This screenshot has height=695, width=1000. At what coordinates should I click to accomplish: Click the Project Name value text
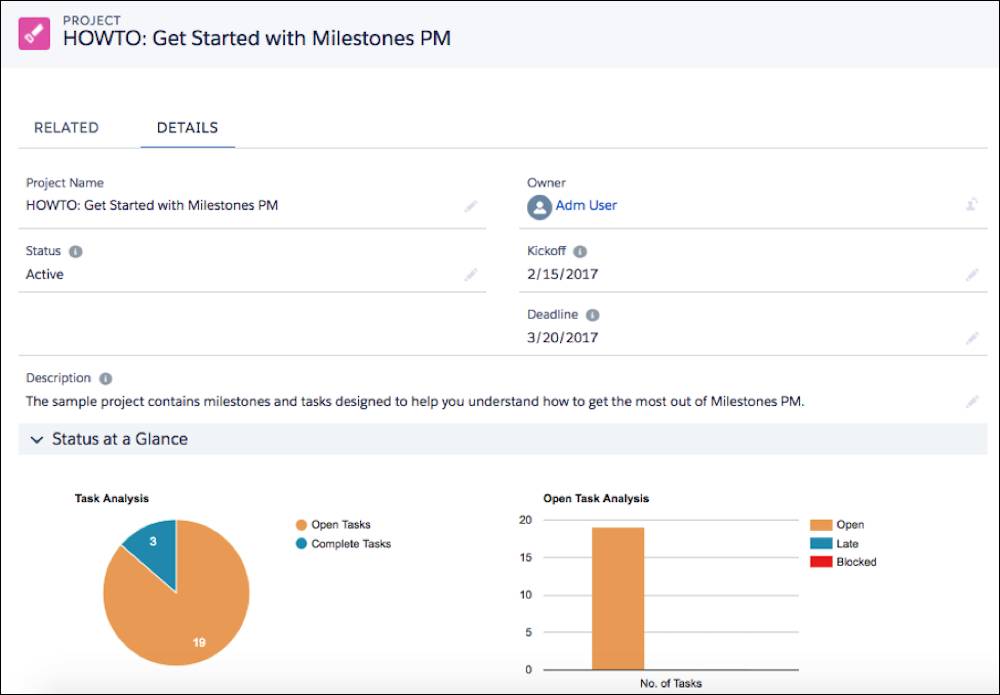pyautogui.click(x=152, y=205)
